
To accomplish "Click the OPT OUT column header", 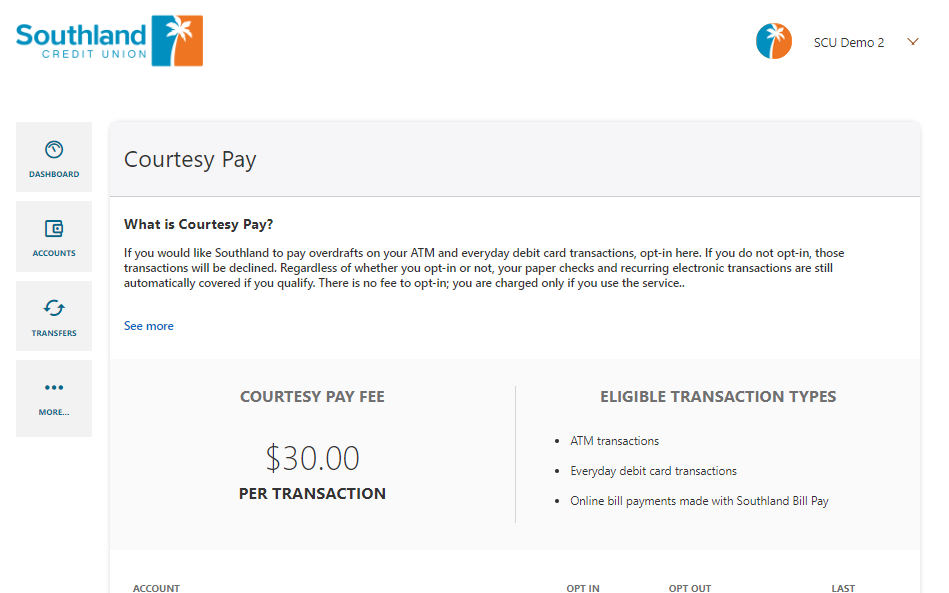I will pos(690,588).
